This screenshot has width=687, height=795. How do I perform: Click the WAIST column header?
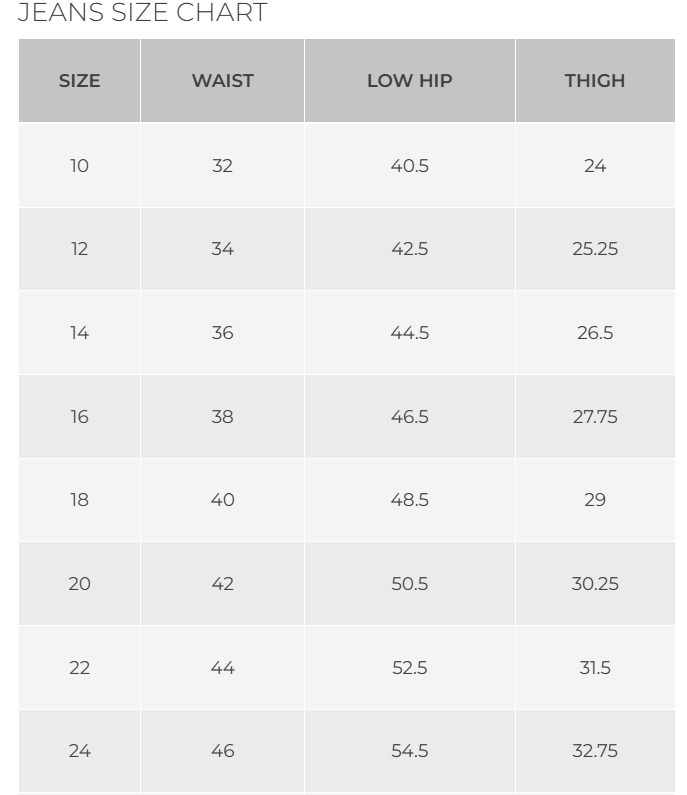[x=222, y=81]
